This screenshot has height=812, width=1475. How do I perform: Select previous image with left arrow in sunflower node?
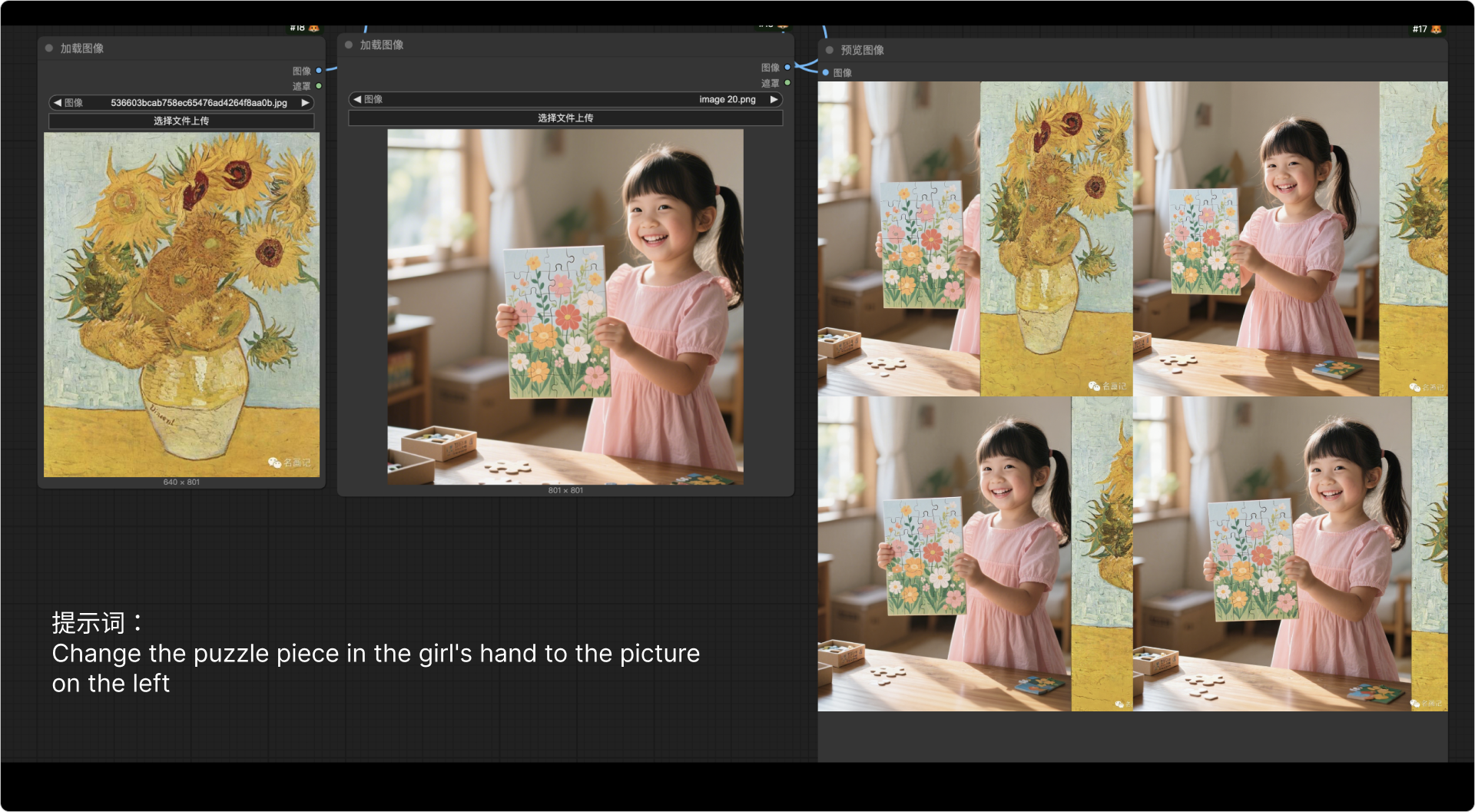(x=57, y=103)
